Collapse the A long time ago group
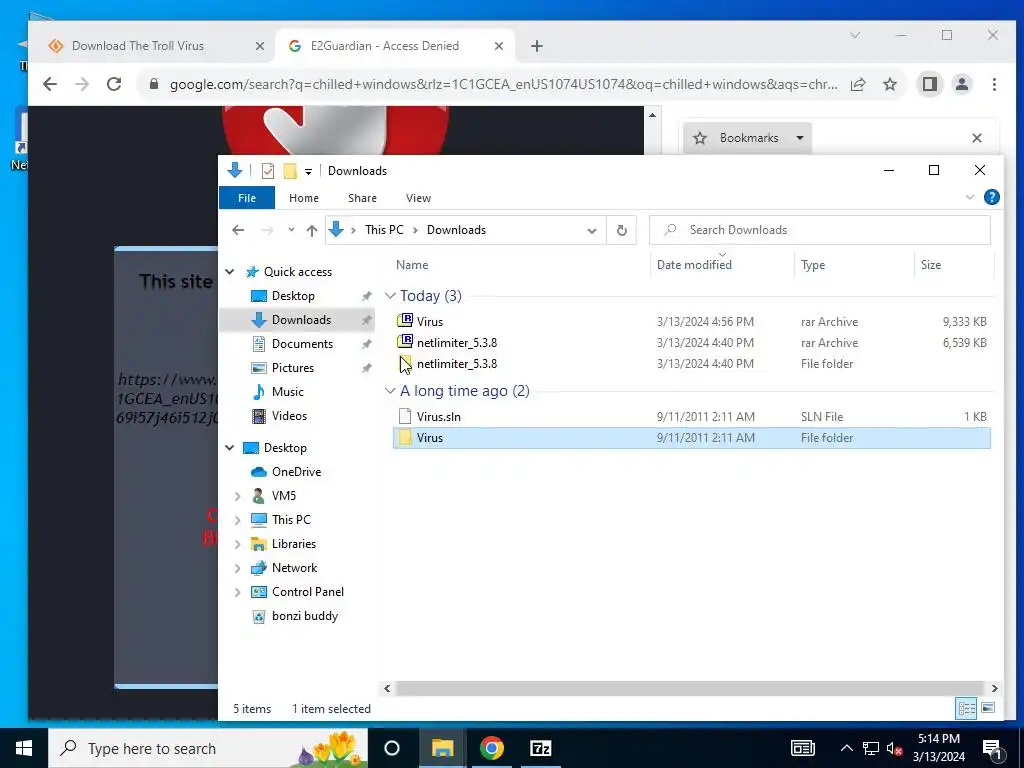The width and height of the screenshot is (1024, 768). [x=390, y=391]
